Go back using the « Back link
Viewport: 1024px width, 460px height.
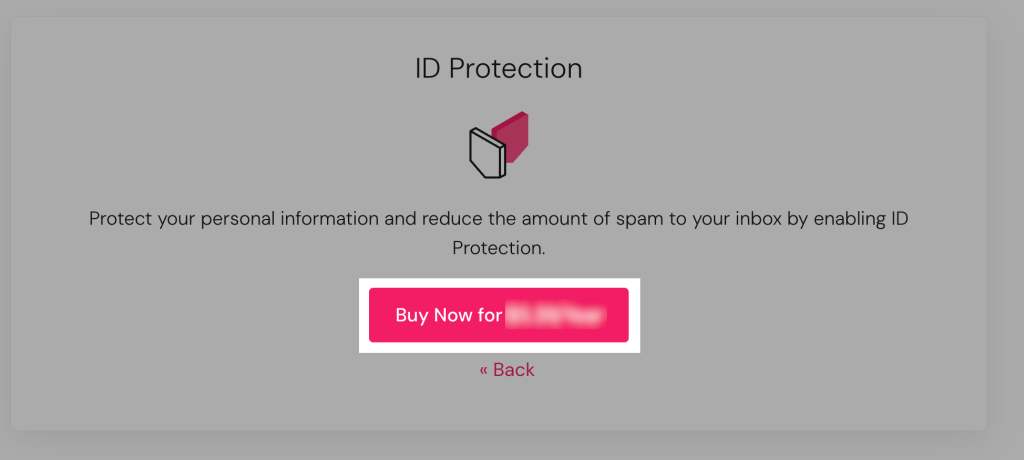pyautogui.click(x=506, y=370)
